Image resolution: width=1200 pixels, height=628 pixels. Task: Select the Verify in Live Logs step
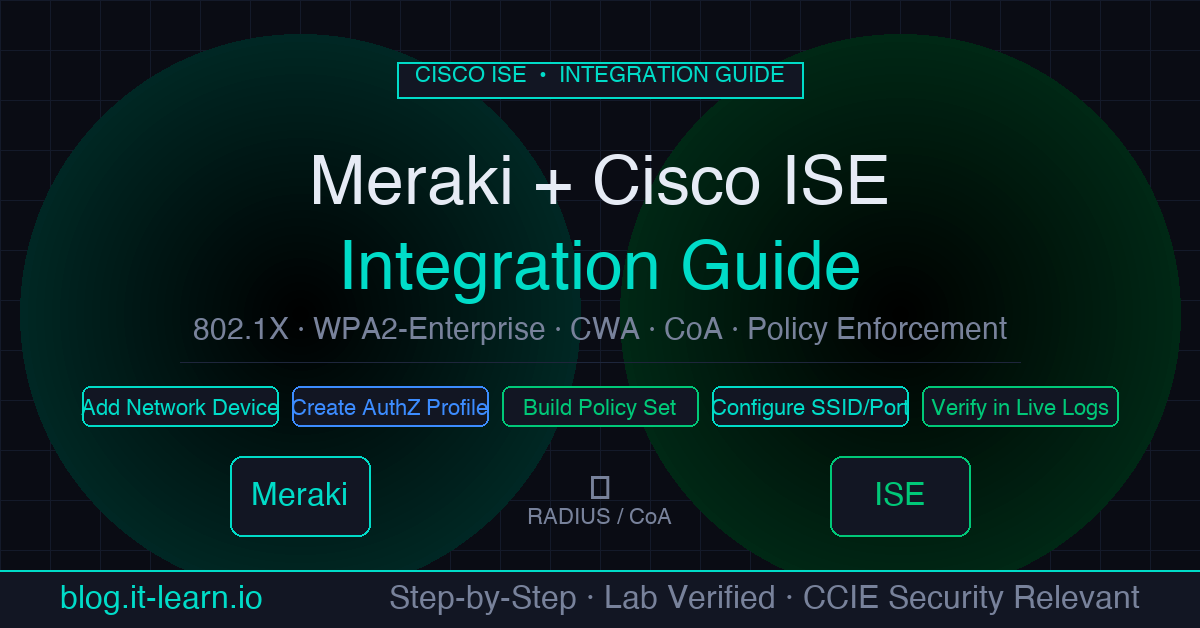tap(1020, 407)
